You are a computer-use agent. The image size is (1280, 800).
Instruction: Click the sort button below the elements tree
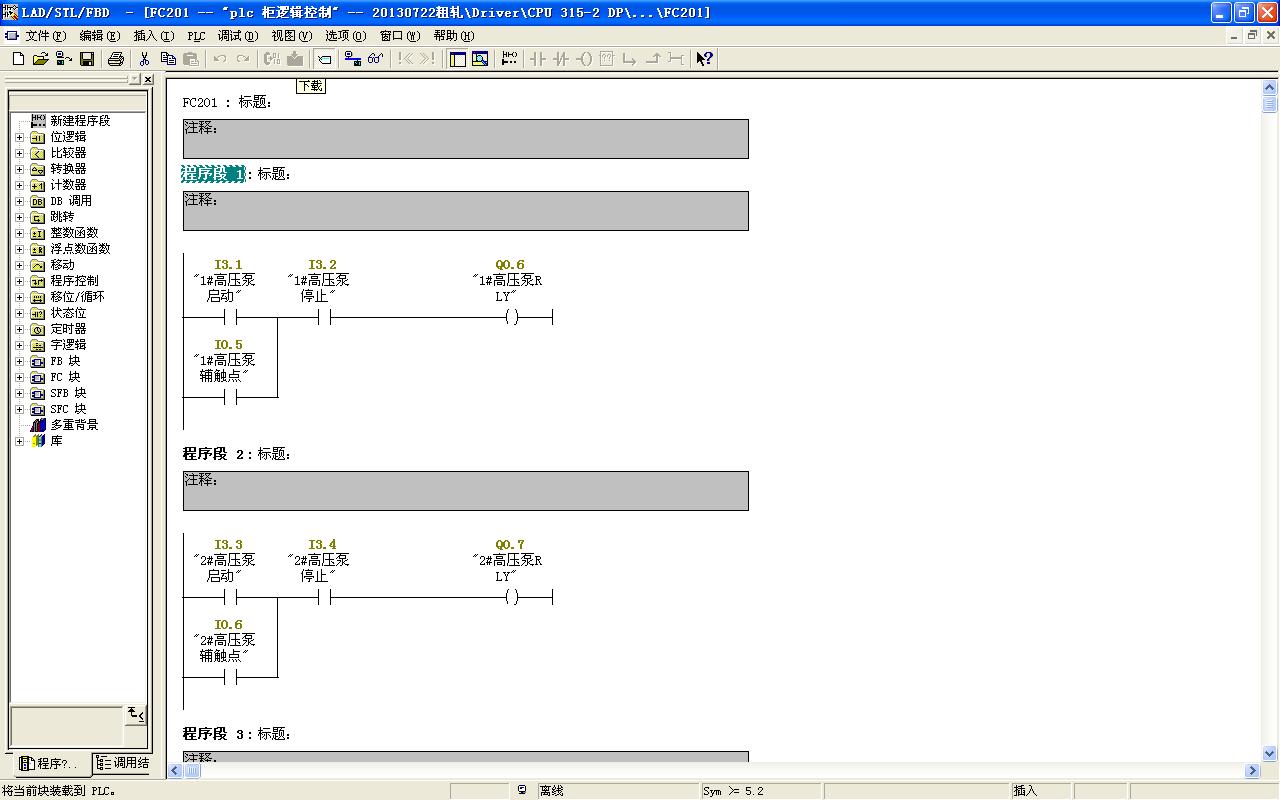tap(136, 714)
